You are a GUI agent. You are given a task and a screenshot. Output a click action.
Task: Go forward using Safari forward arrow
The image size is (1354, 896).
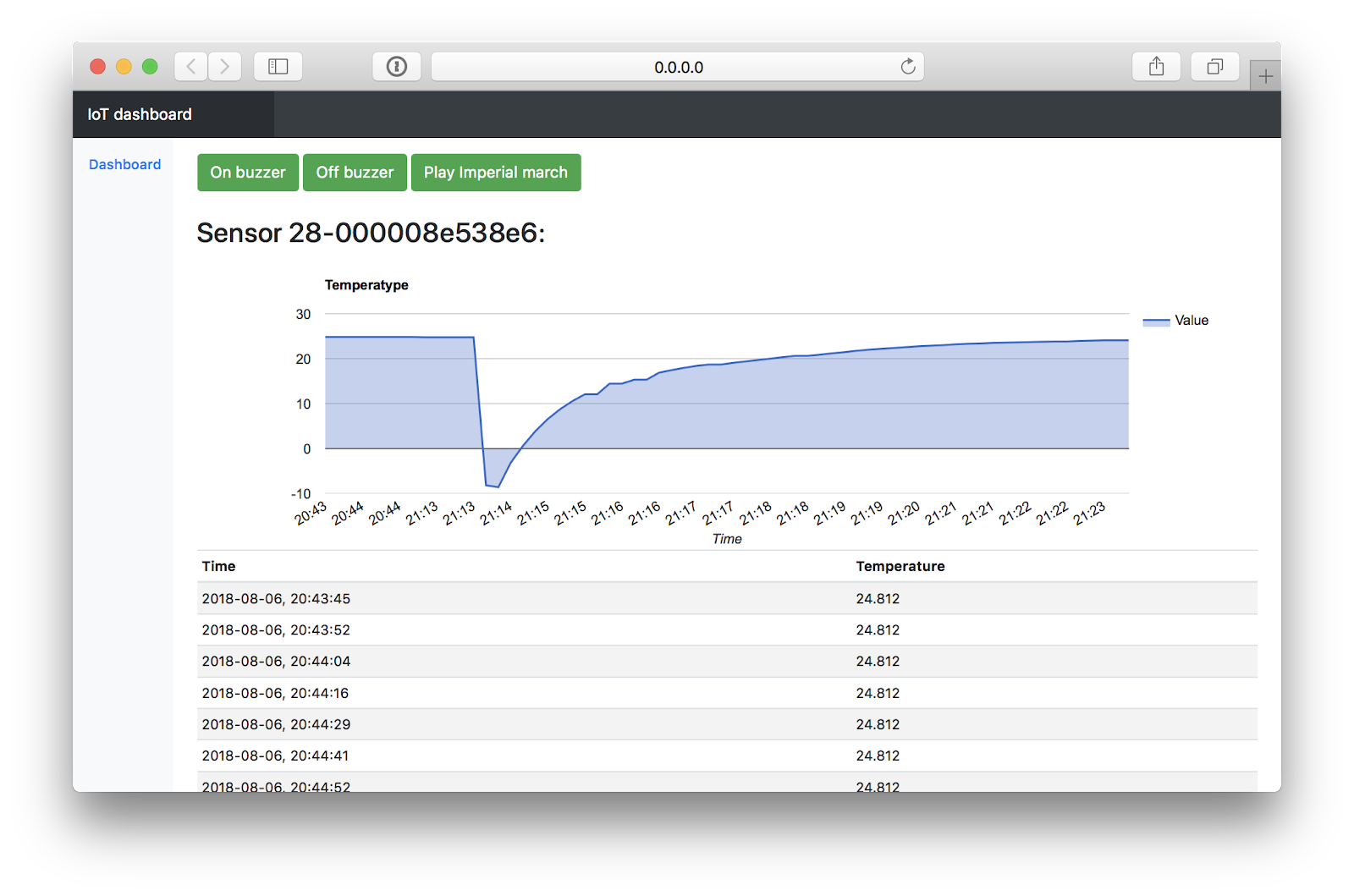pos(225,66)
